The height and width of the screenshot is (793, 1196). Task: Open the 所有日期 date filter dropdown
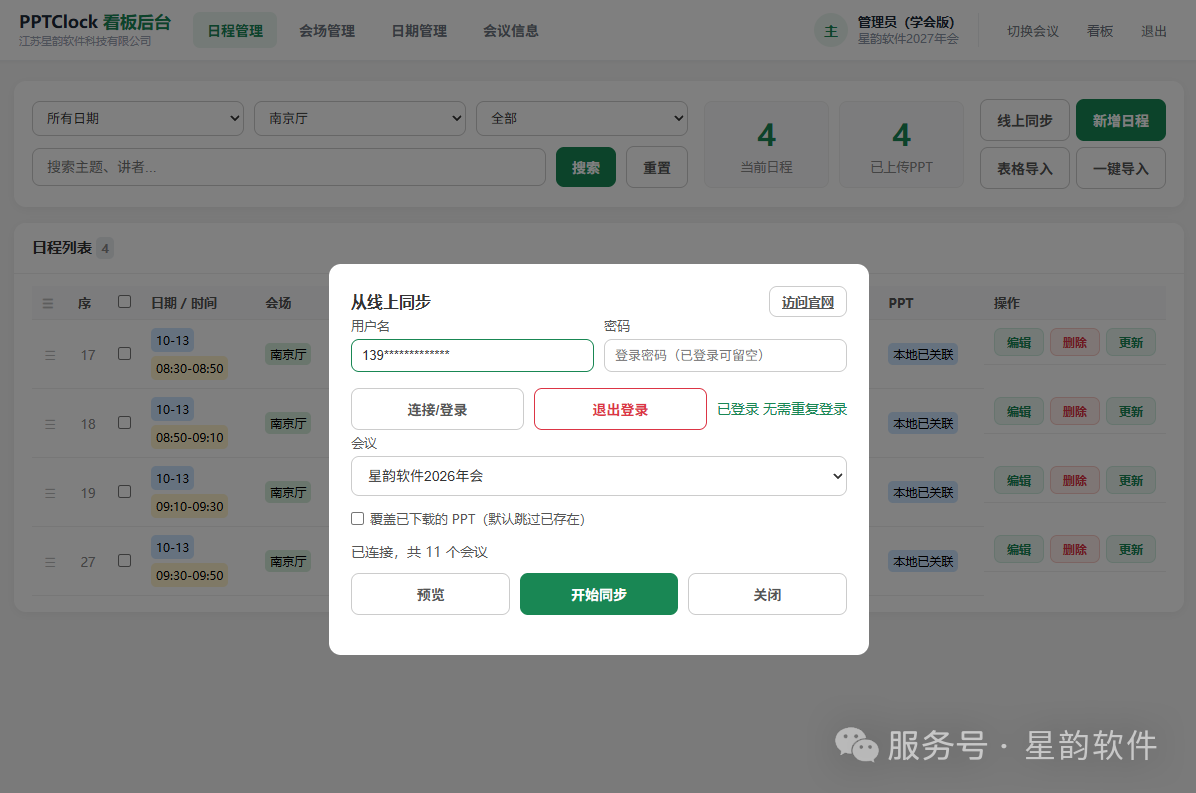[138, 118]
